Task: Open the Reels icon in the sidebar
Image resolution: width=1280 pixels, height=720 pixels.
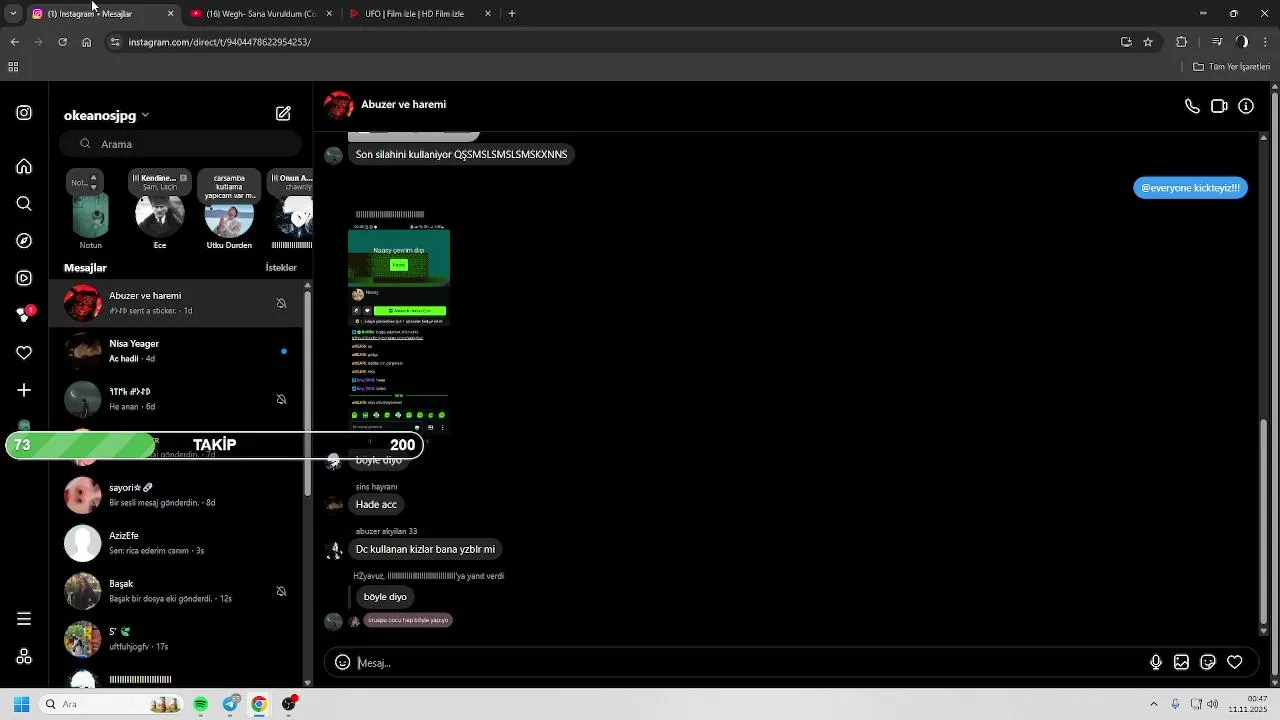Action: click(x=24, y=278)
